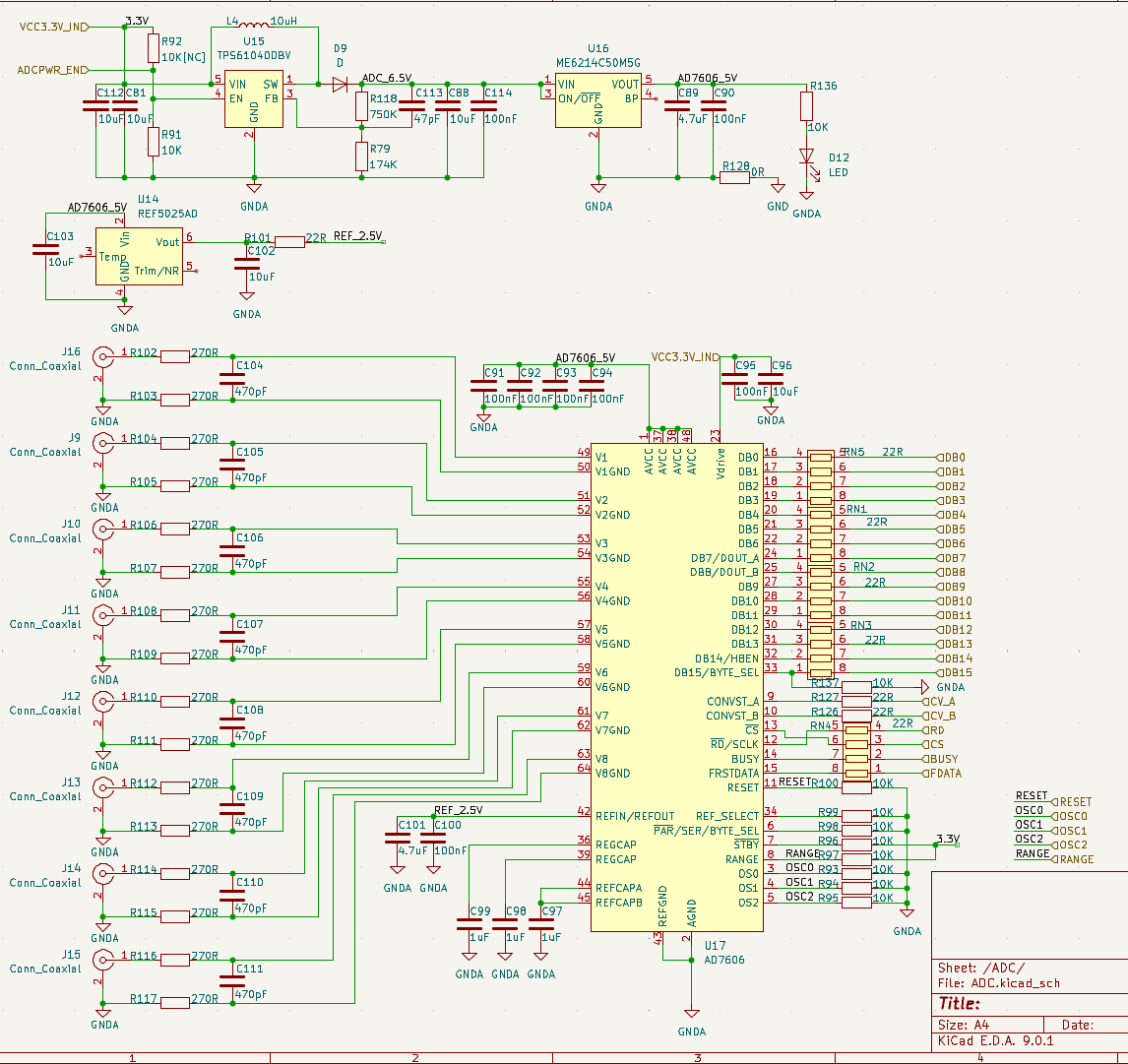Select the L4 10uH inductor
The height and width of the screenshot is (1064, 1128).
254,27
